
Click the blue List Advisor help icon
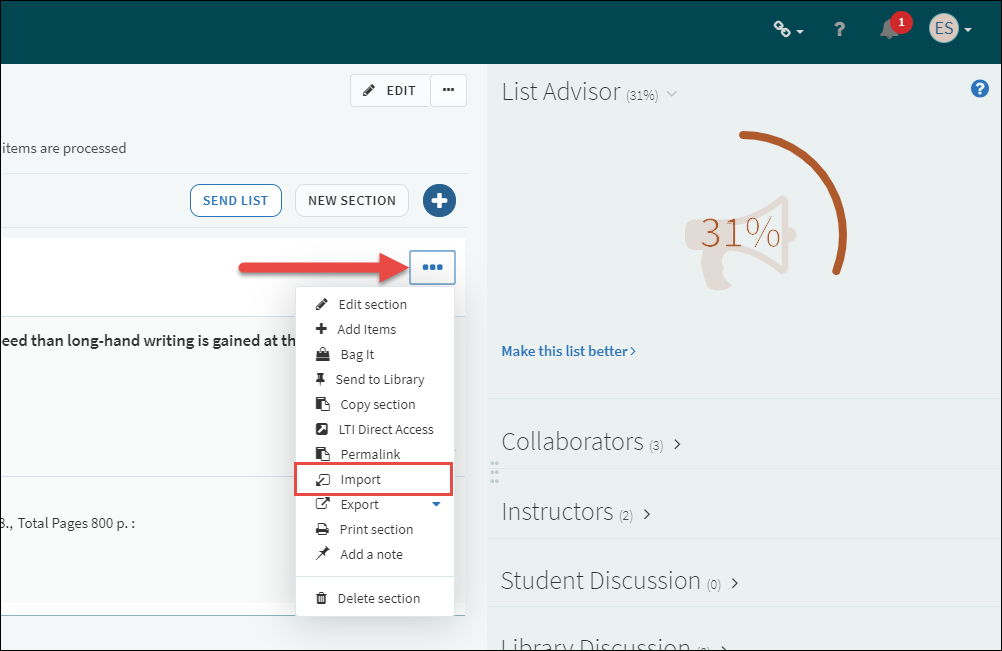coord(979,89)
